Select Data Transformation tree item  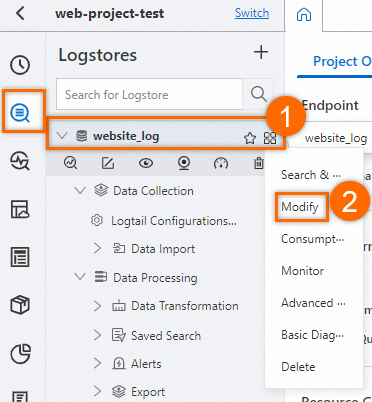tap(185, 306)
